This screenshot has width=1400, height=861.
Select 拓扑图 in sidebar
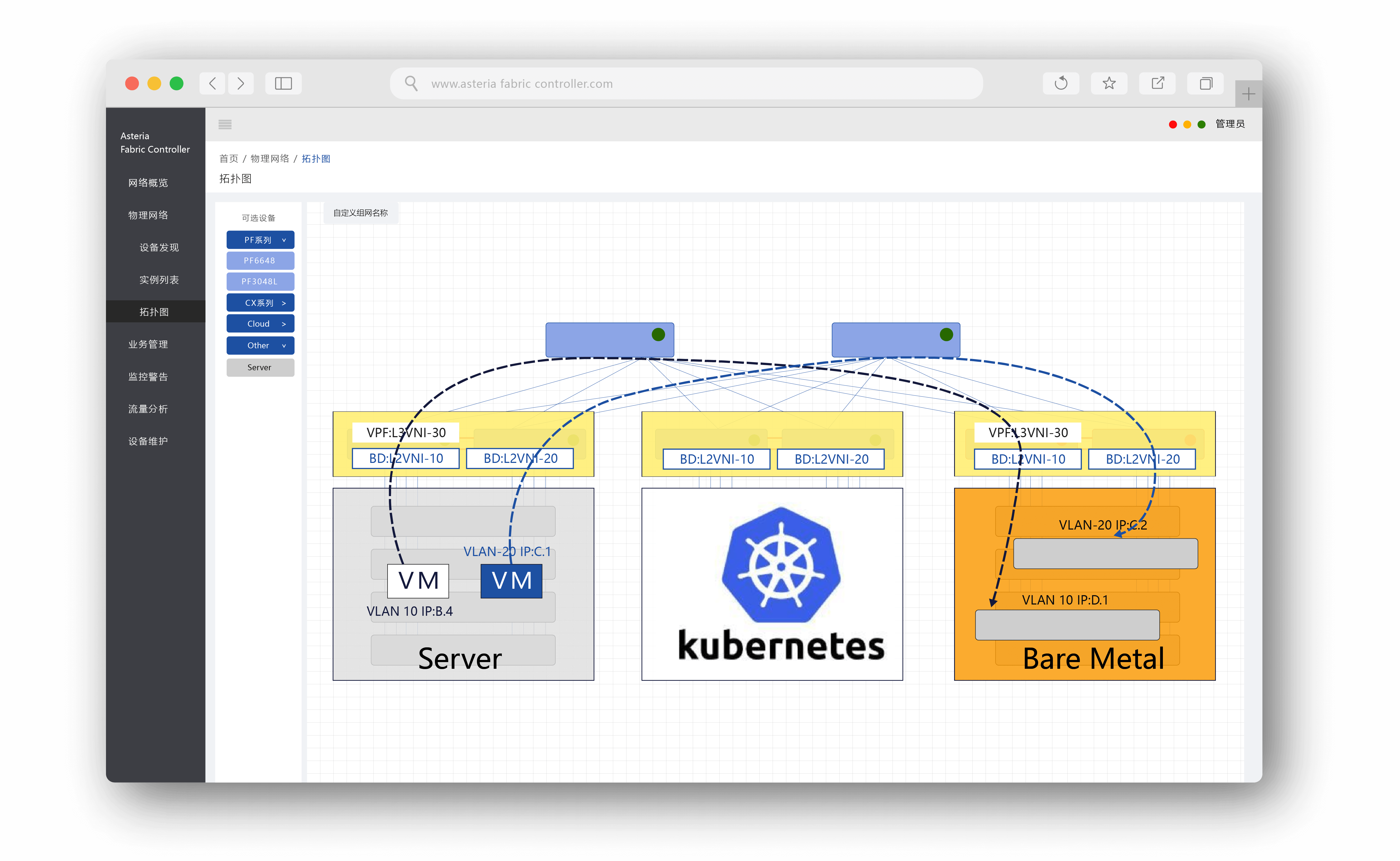[x=155, y=311]
